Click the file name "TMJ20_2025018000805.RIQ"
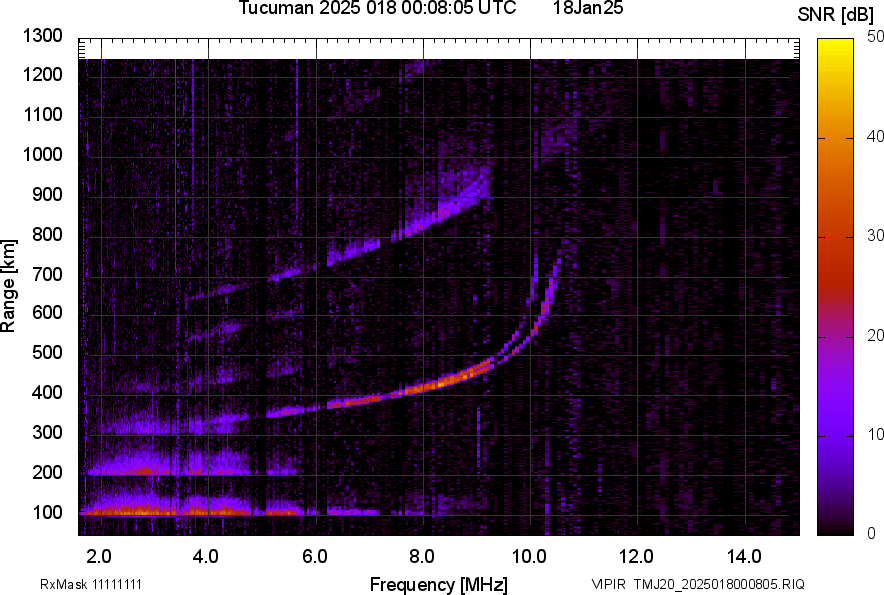 719,584
